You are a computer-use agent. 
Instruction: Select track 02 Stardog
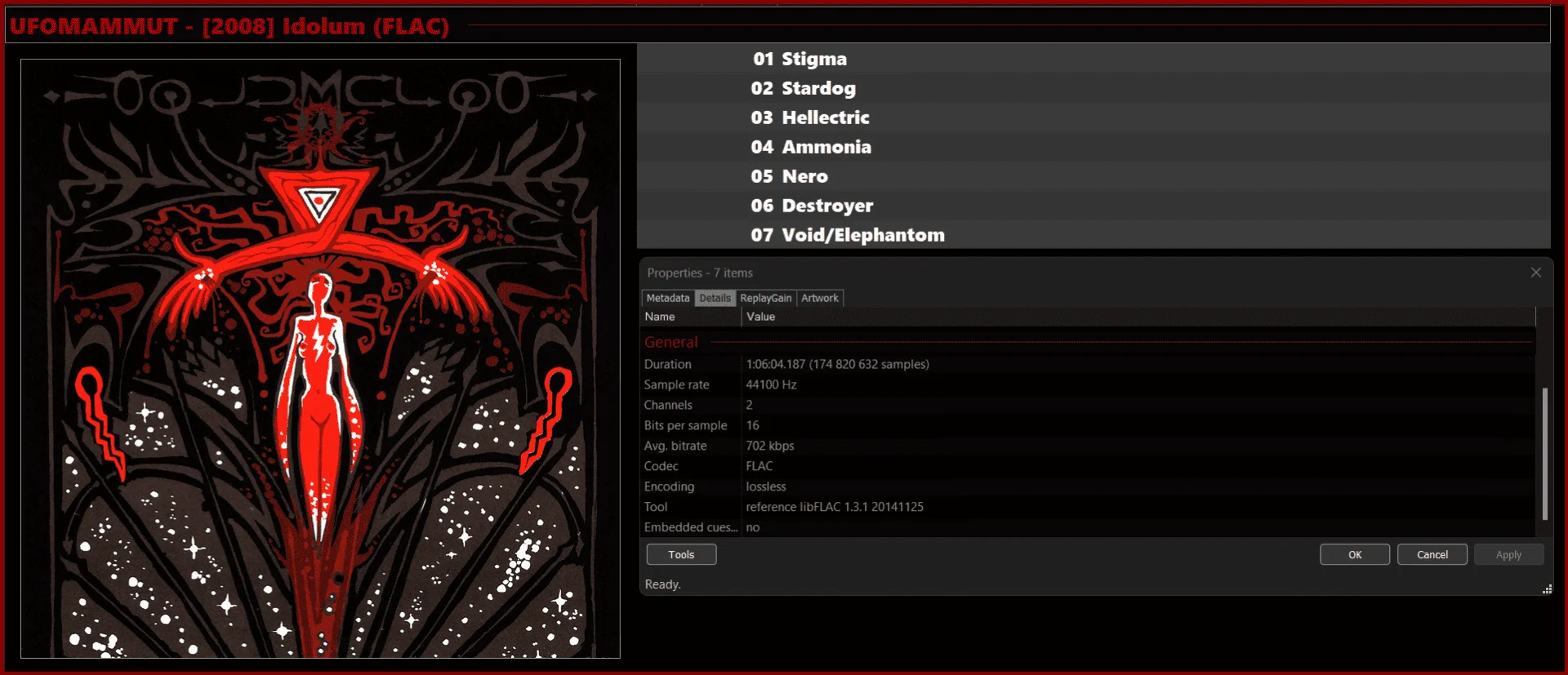(x=1094, y=88)
